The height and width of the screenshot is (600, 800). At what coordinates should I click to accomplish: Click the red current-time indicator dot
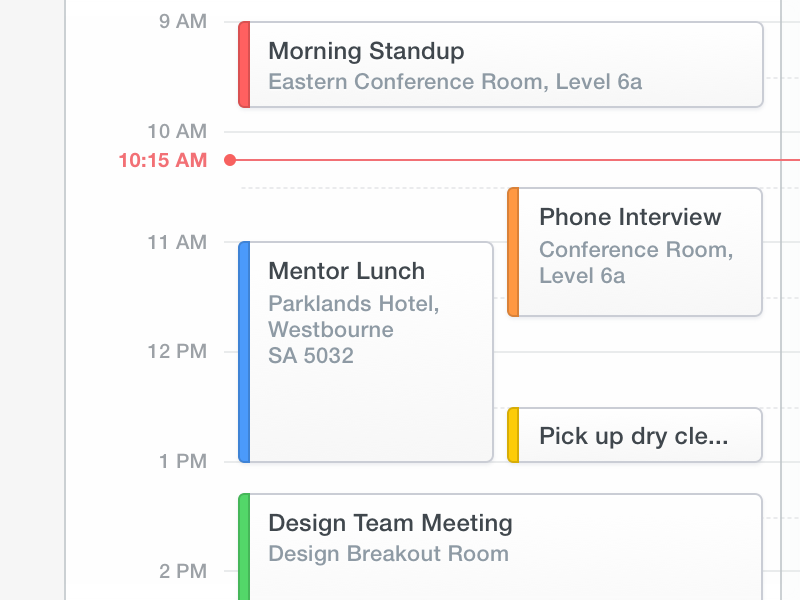click(x=230, y=160)
